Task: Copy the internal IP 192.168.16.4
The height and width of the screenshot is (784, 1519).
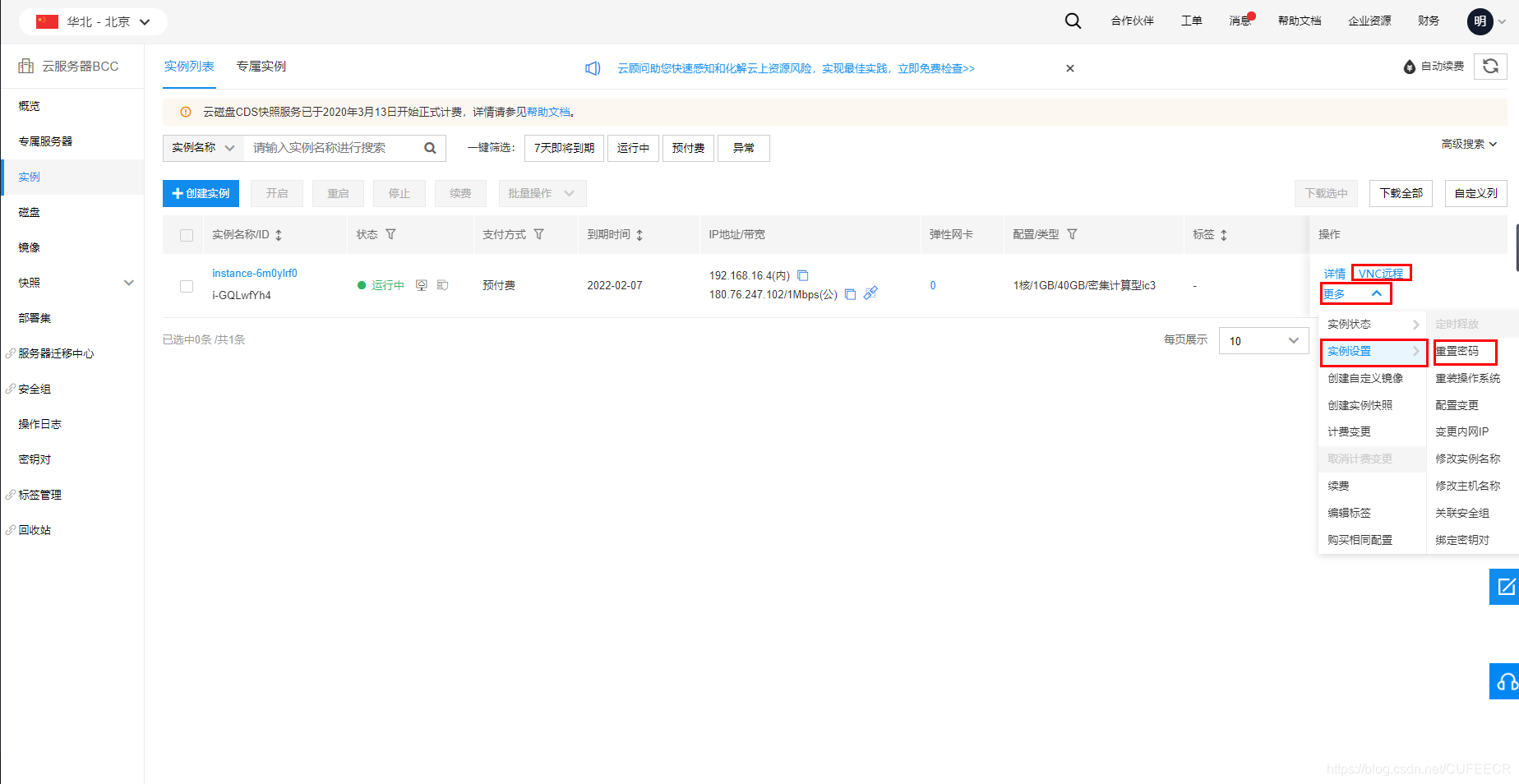Action: pyautogui.click(x=803, y=275)
